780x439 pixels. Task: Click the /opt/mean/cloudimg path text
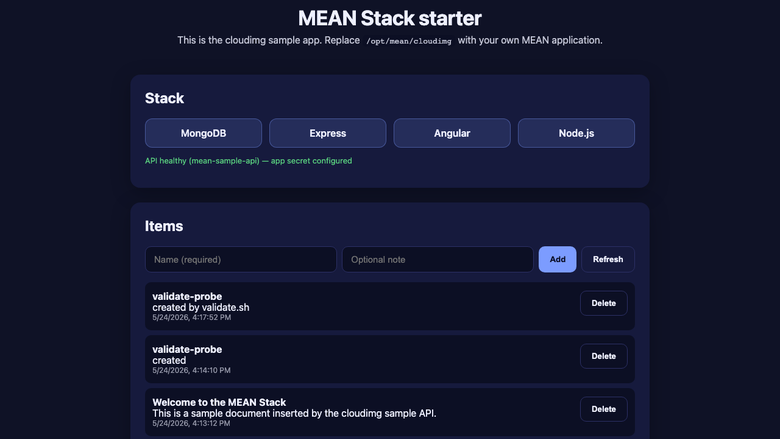coord(409,41)
